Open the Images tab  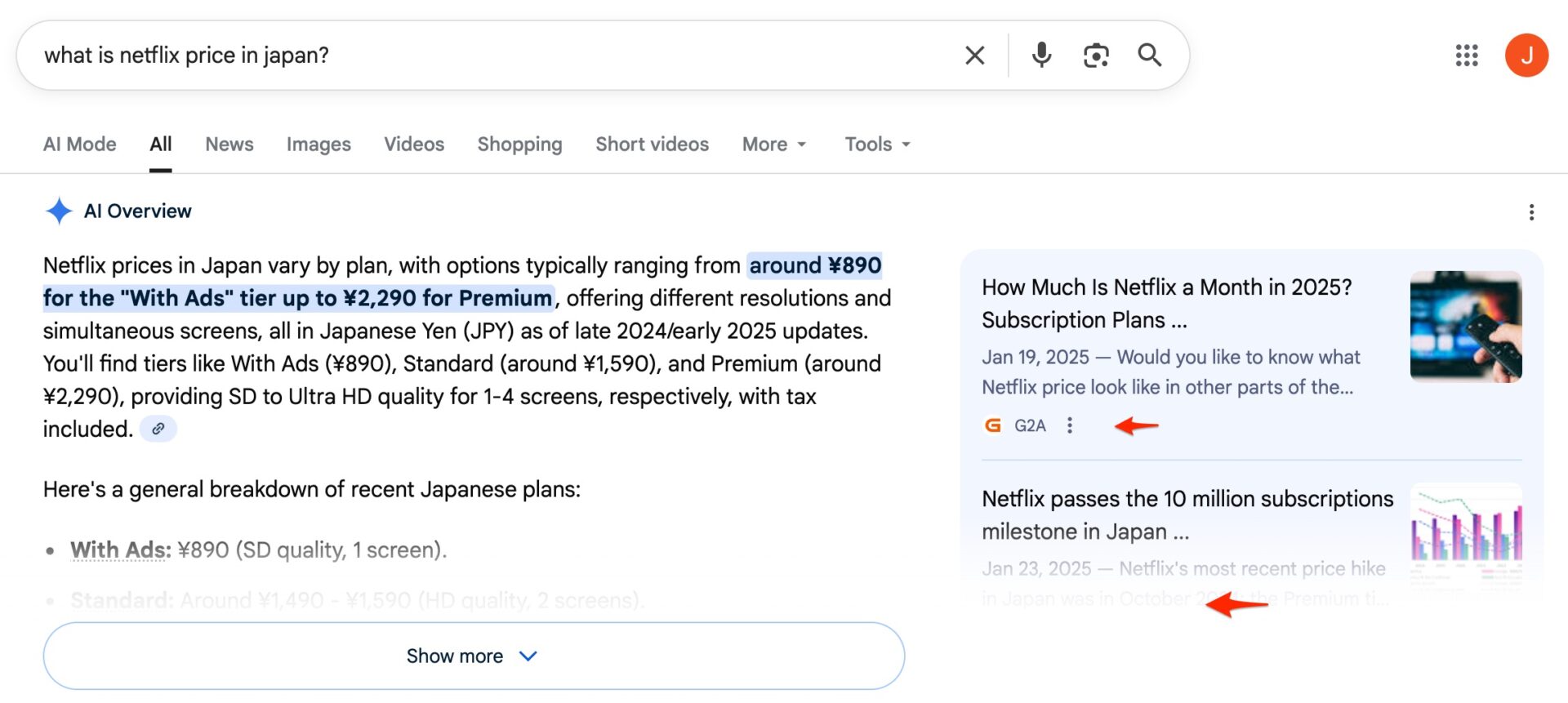pyautogui.click(x=318, y=145)
